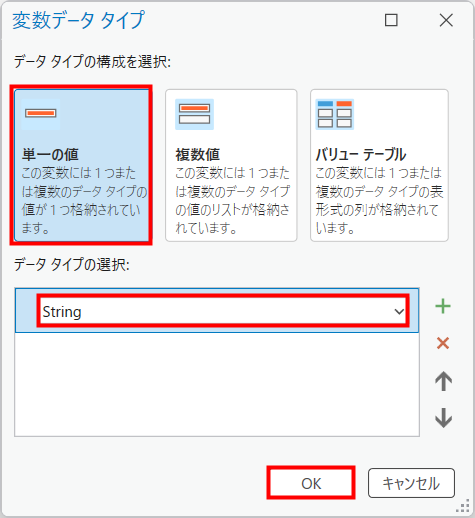Click the 複数値 stacked rows icon
475x518 pixels.
195,114
